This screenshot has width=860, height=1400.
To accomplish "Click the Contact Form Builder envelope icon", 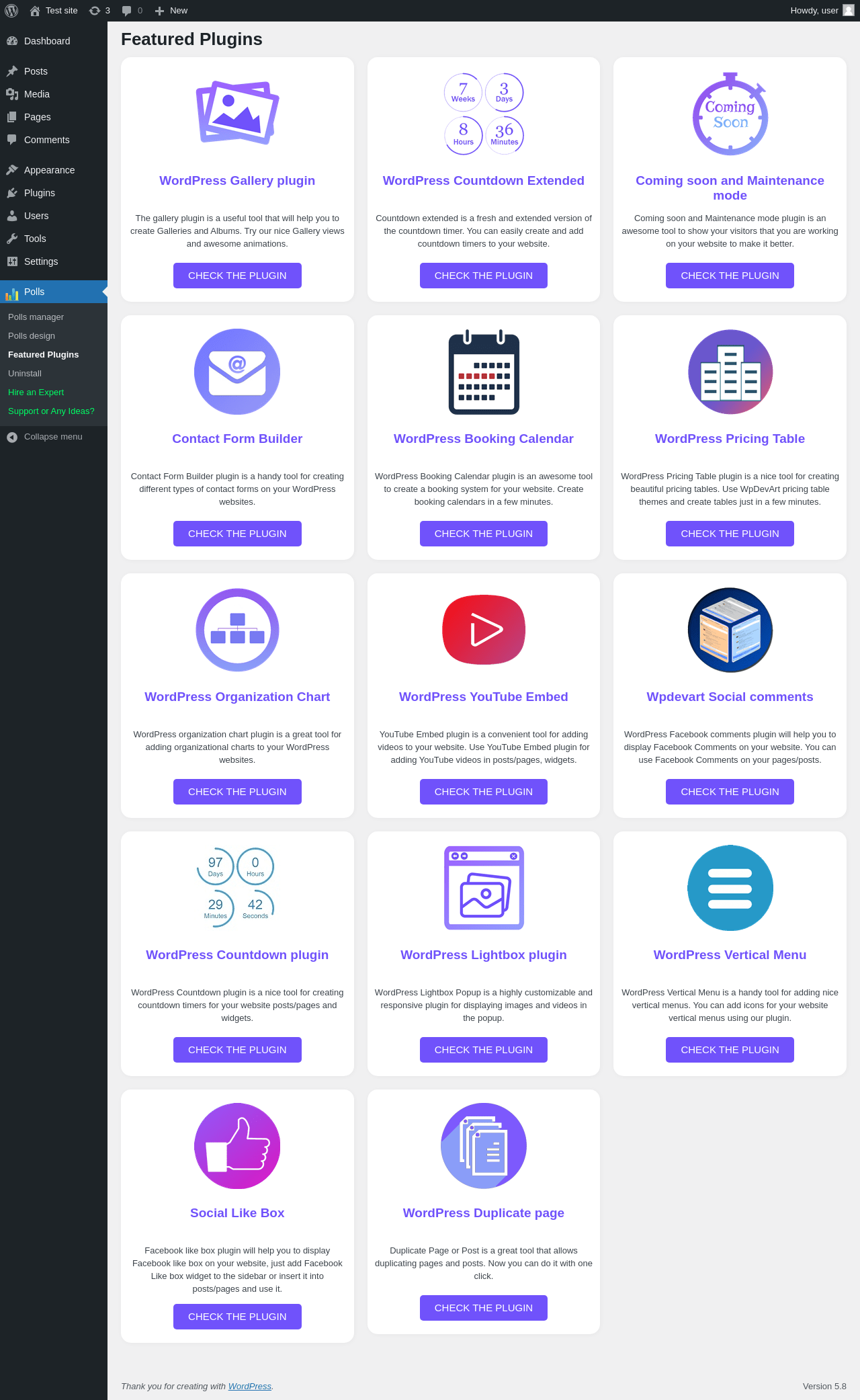I will [x=237, y=372].
